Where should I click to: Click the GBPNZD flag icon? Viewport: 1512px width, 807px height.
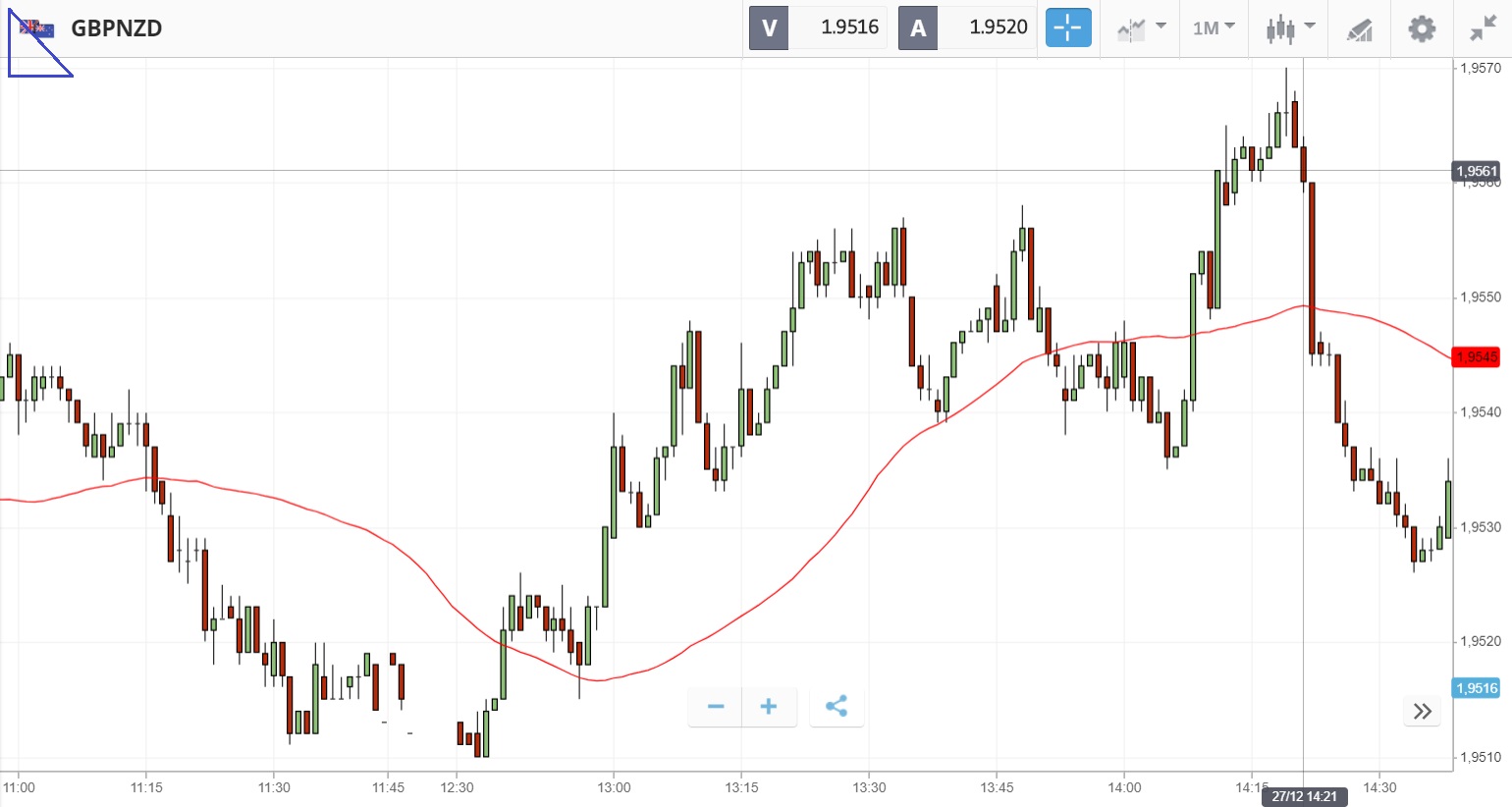point(37,28)
